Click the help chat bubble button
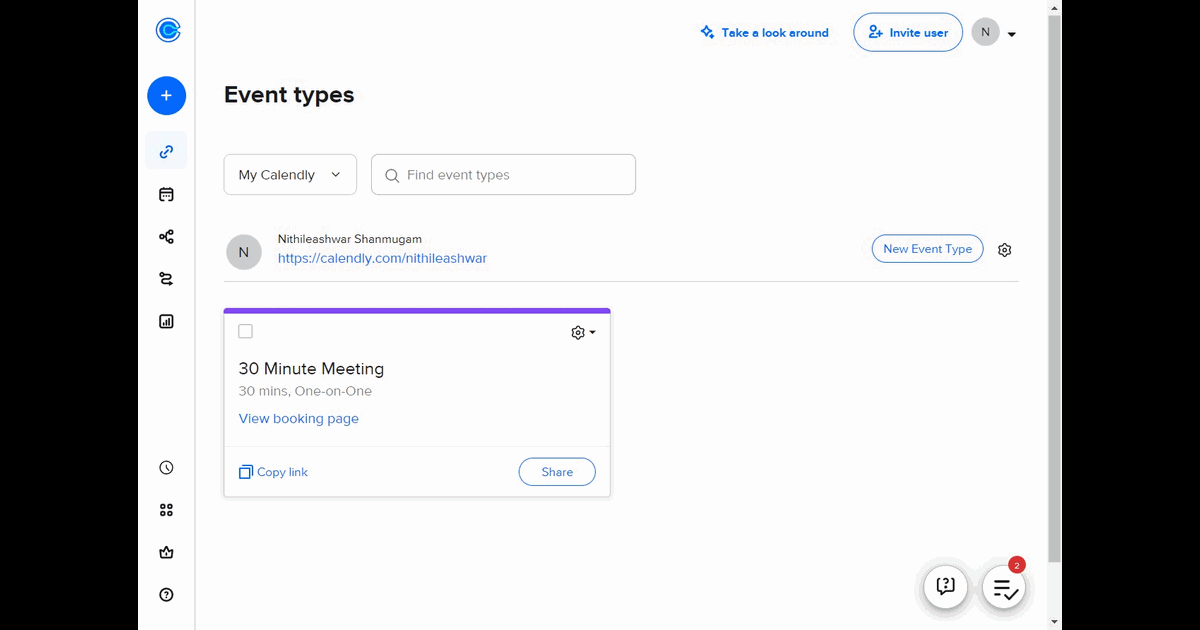Viewport: 1200px width, 630px height. [946, 586]
